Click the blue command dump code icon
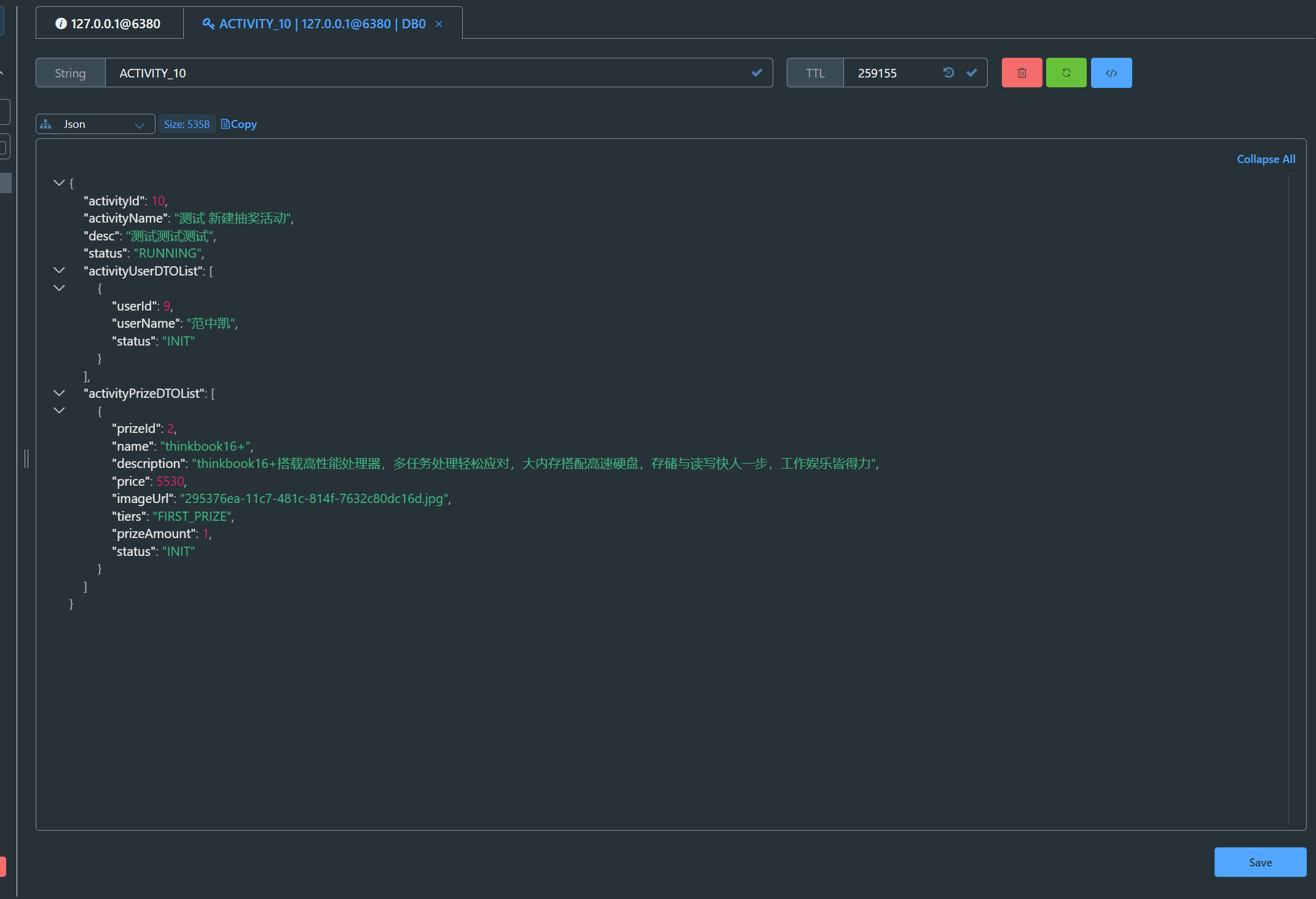Screen dimensions: 1316x899 [x=1111, y=73]
